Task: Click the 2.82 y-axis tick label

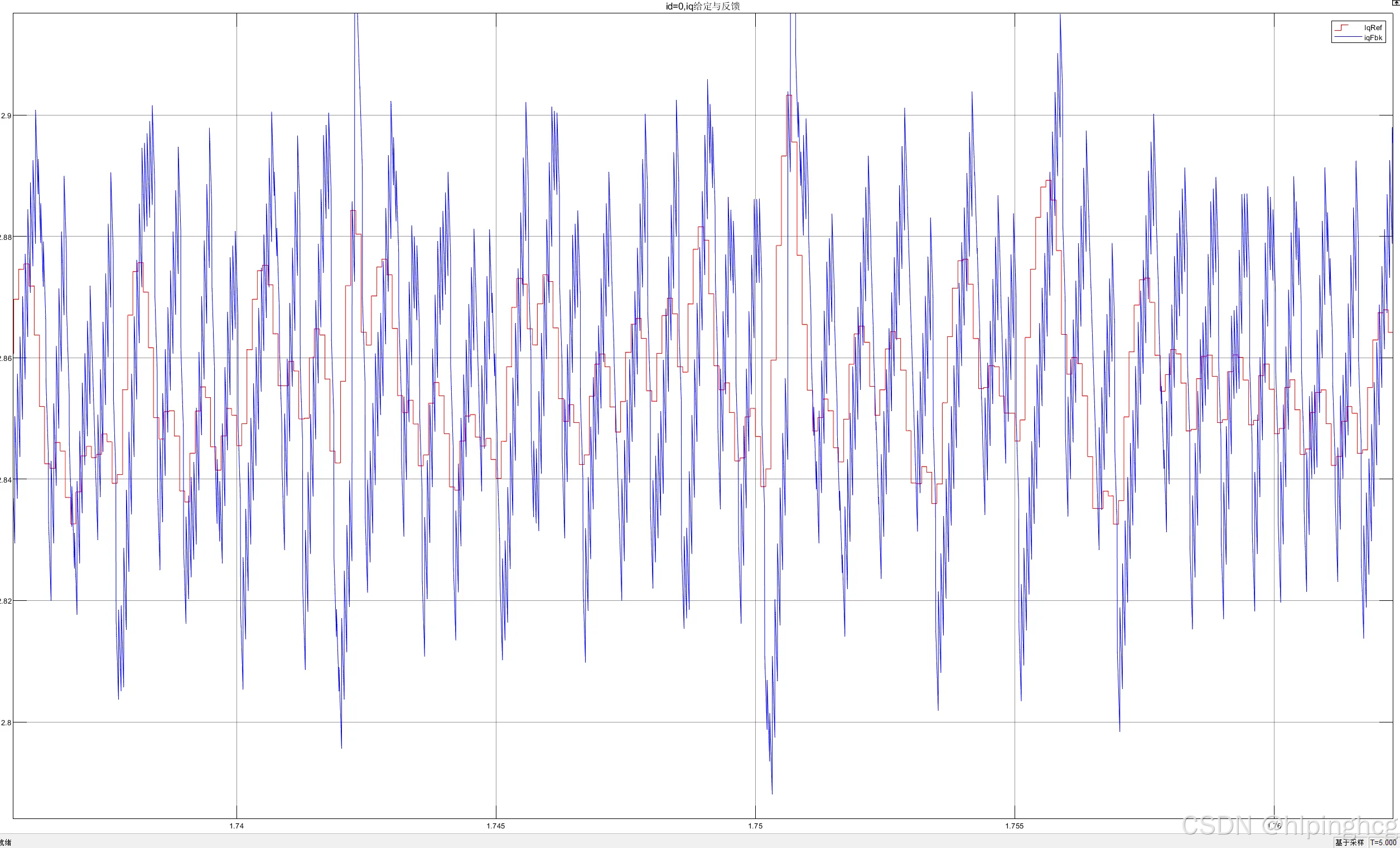Action: coord(6,601)
